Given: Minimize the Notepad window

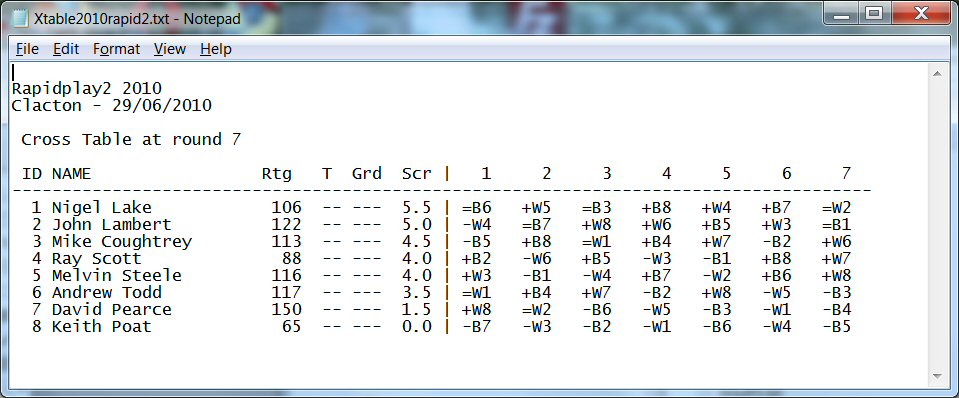Looking at the screenshot, I should coord(842,14).
